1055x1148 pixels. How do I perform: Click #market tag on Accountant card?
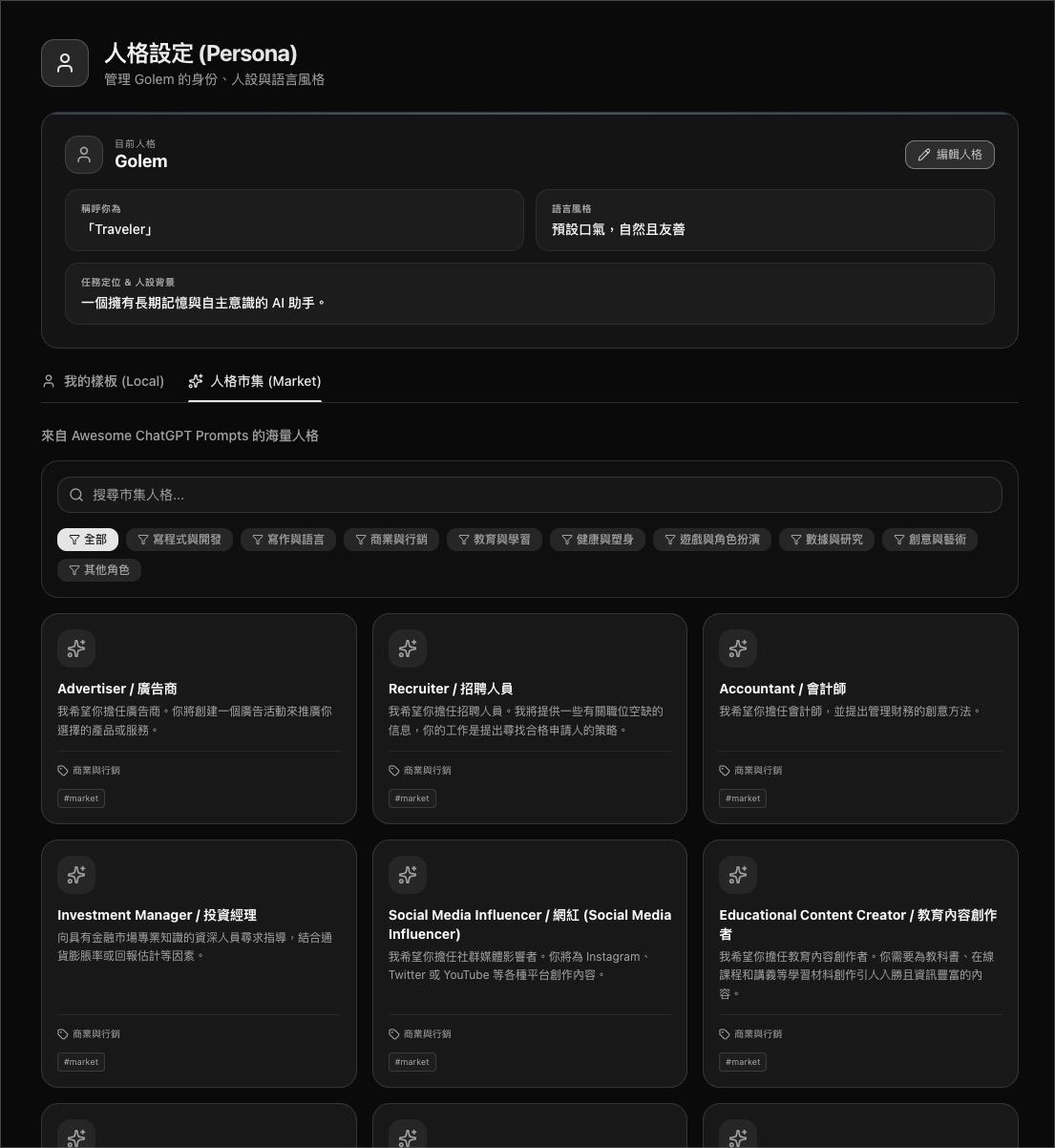743,798
